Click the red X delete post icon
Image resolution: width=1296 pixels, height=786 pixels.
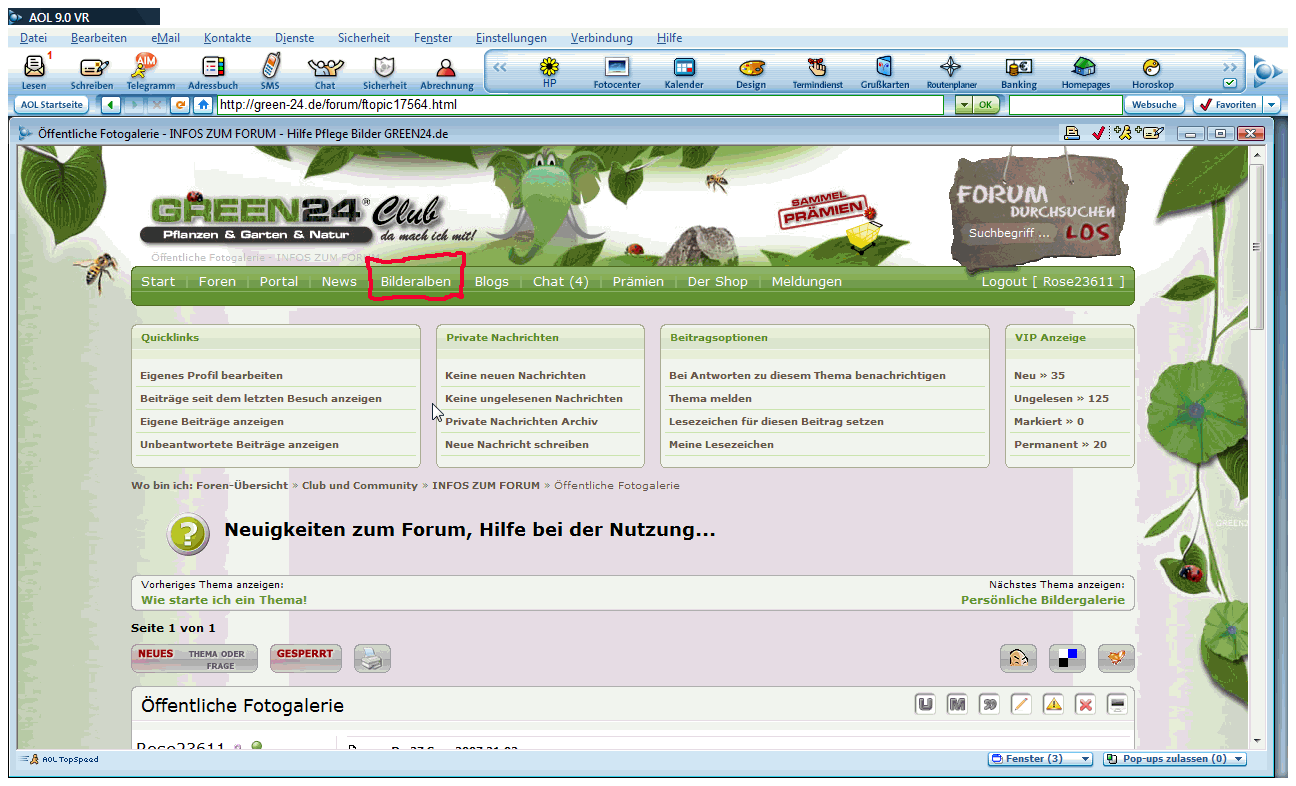click(x=1085, y=705)
